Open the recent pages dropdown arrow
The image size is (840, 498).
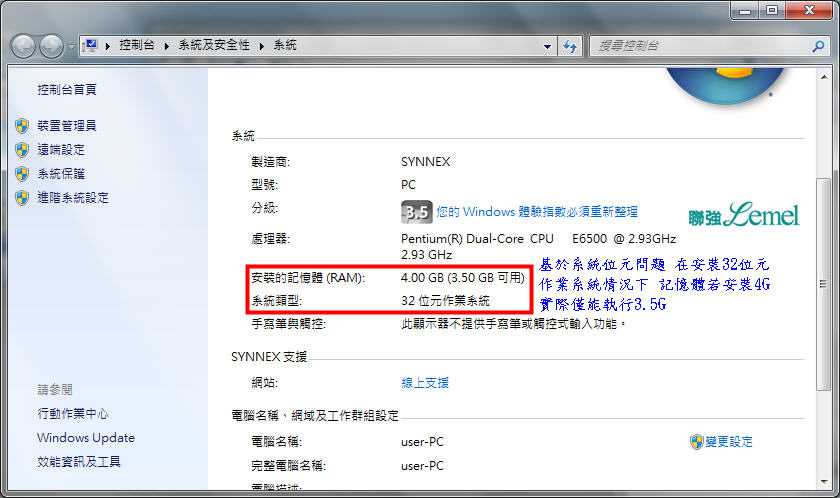point(71,47)
